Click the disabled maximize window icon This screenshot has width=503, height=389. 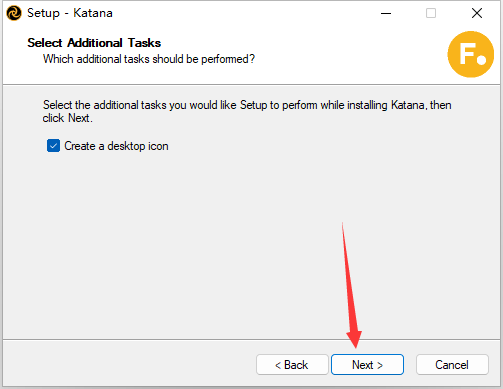point(431,13)
